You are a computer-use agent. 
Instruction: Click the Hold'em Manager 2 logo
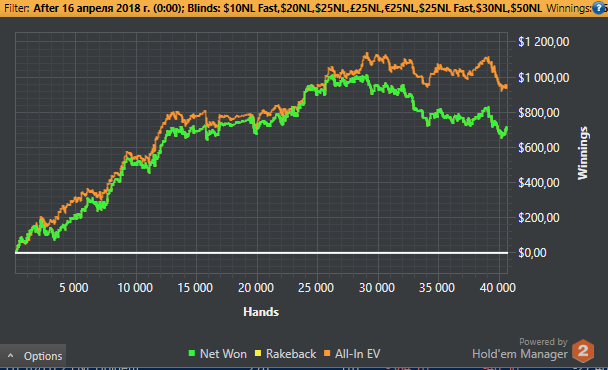(583, 351)
